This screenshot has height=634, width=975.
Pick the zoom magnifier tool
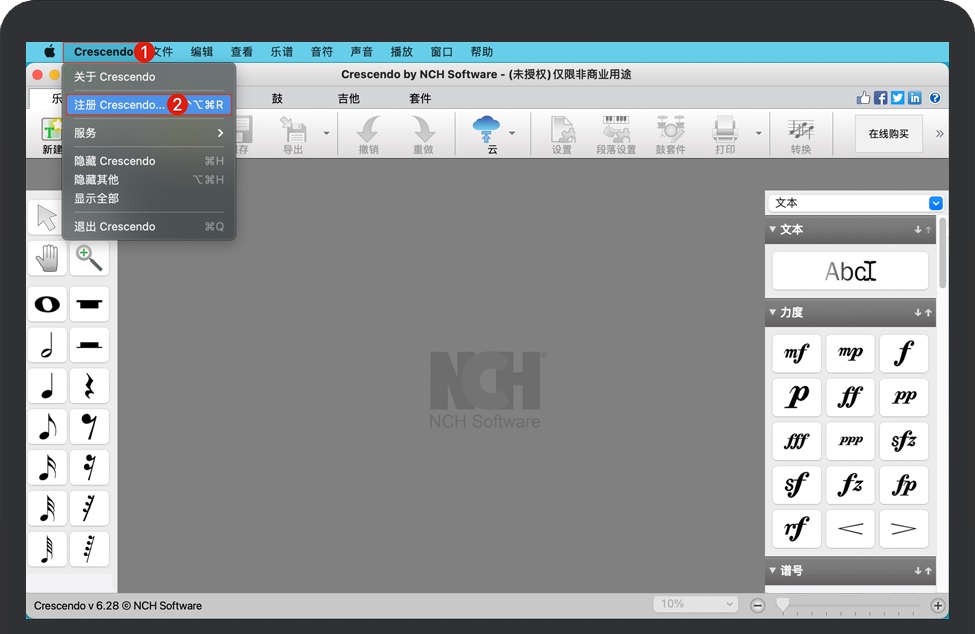90,258
